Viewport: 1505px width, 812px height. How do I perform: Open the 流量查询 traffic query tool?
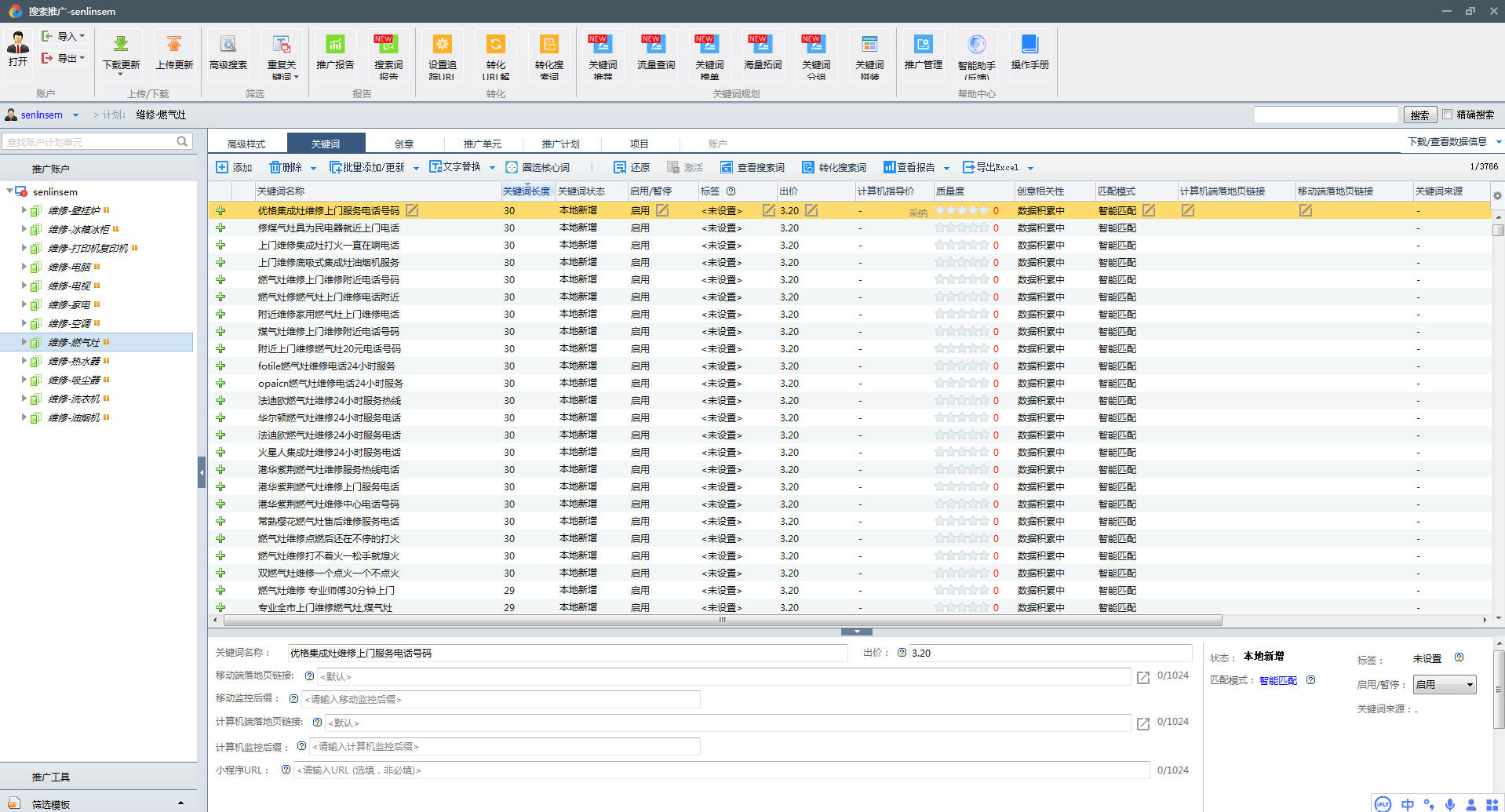pyautogui.click(x=655, y=46)
